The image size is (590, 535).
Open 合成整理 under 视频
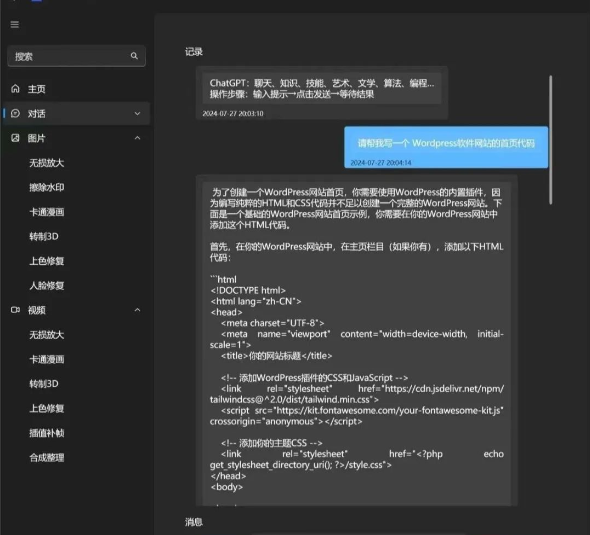(x=47, y=457)
